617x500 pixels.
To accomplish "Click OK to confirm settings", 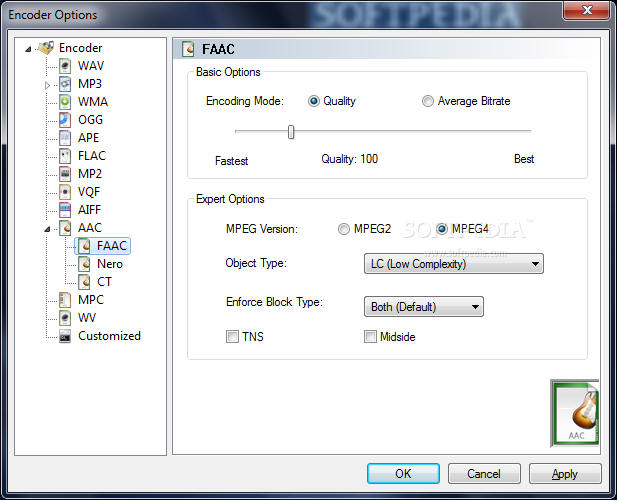I will point(403,474).
